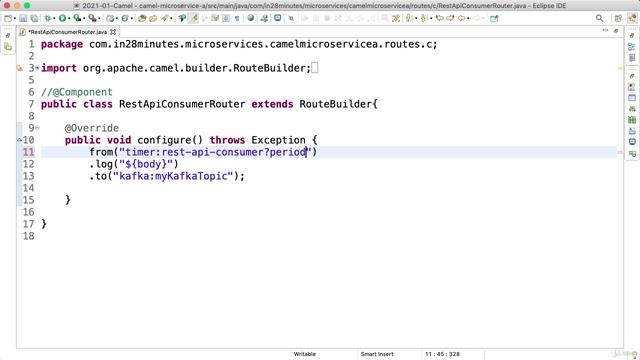
Task: Open the Console fast view icon
Action: [632, 142]
